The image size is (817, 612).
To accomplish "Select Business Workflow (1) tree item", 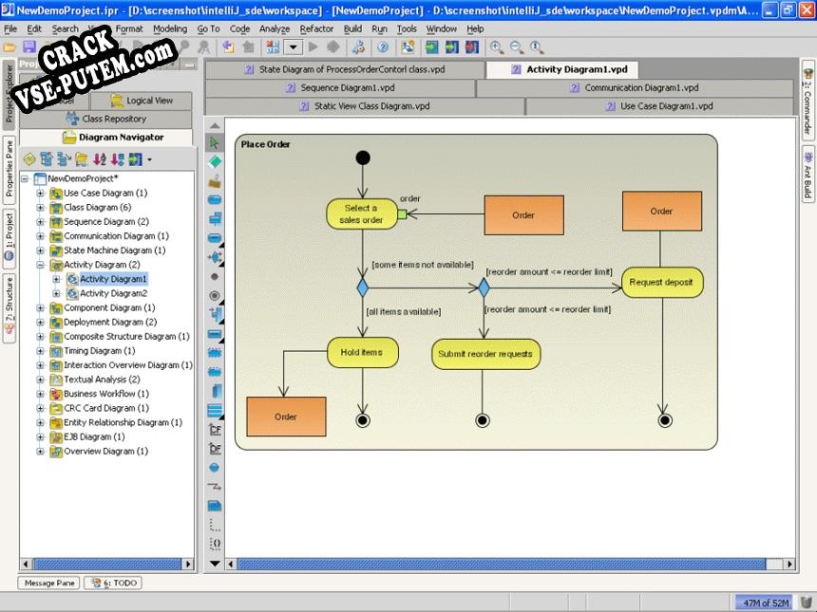I will pos(106,394).
